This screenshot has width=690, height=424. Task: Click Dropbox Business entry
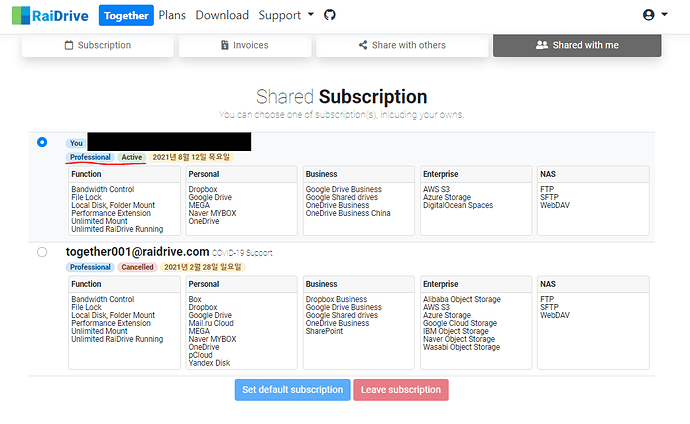tap(337, 299)
